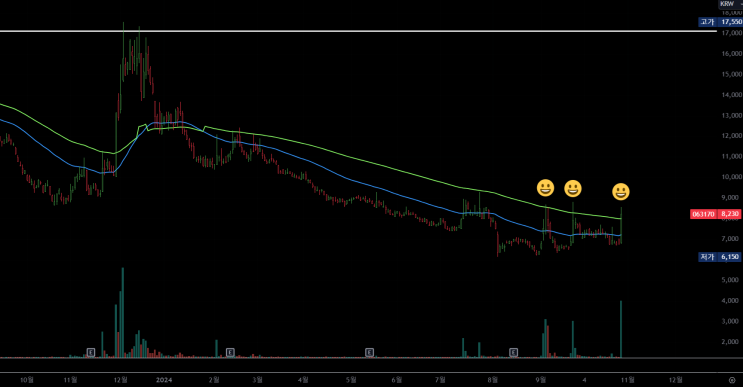The image size is (743, 387).
Task: Click the 4월 time axis label
Action: click(x=303, y=379)
